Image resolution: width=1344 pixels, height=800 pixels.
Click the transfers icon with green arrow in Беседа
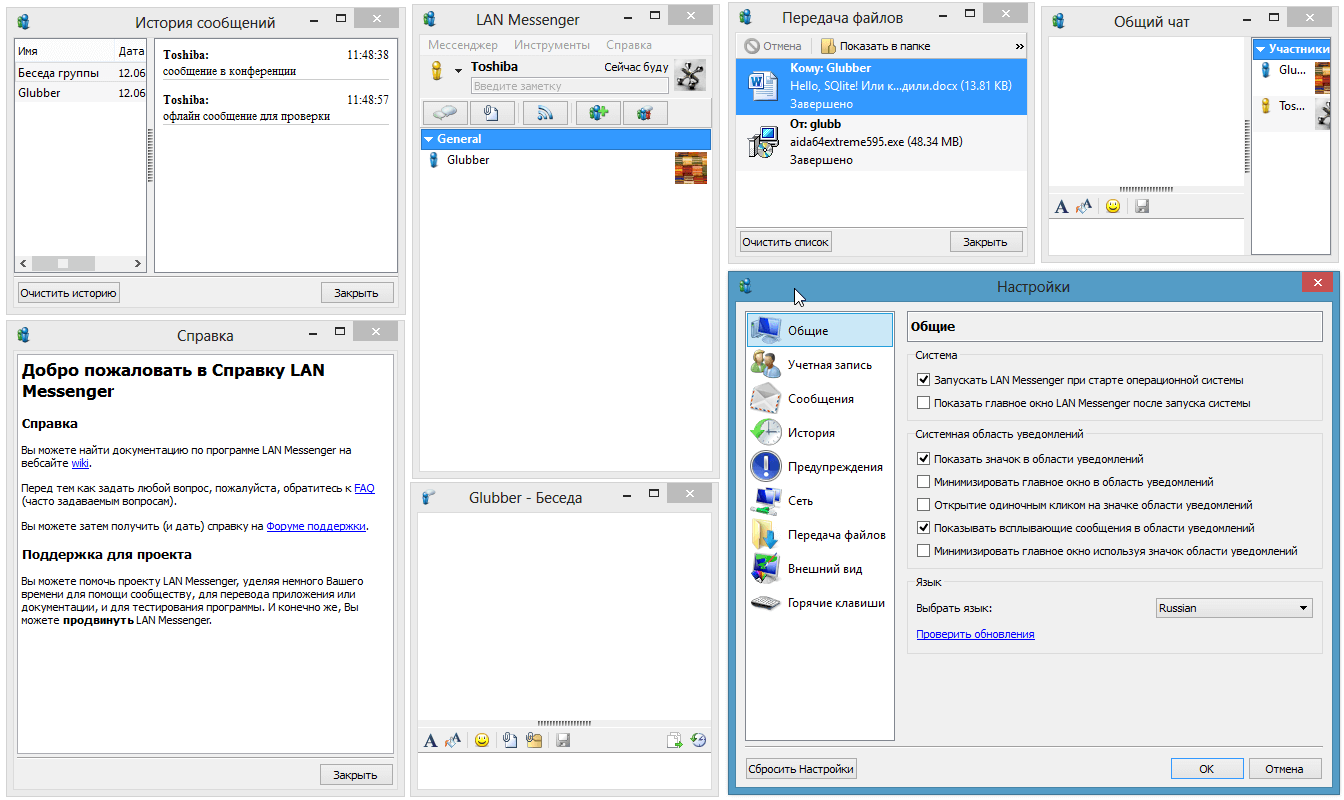point(675,741)
